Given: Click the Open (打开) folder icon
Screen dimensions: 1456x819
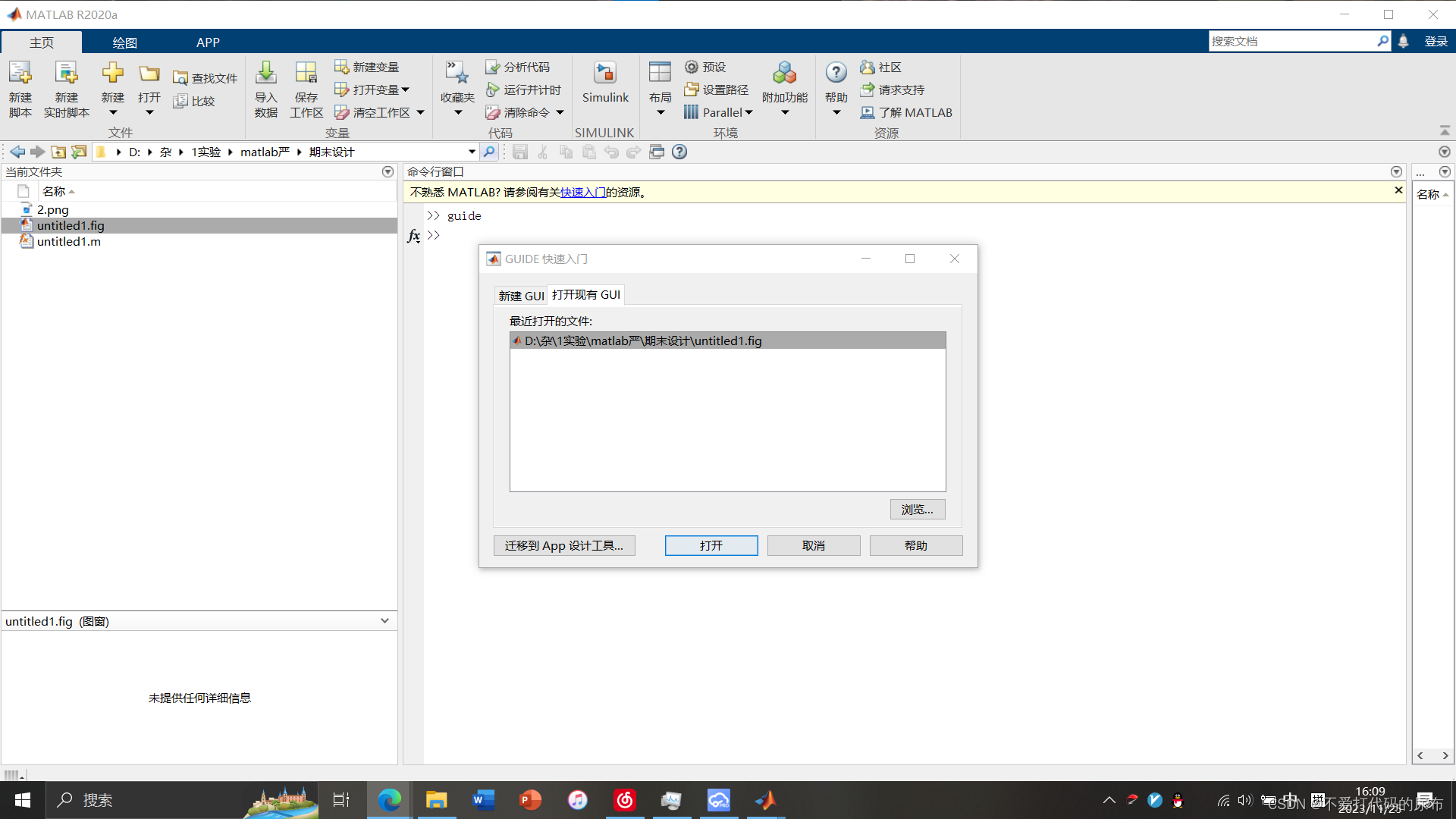Looking at the screenshot, I should pos(149,74).
